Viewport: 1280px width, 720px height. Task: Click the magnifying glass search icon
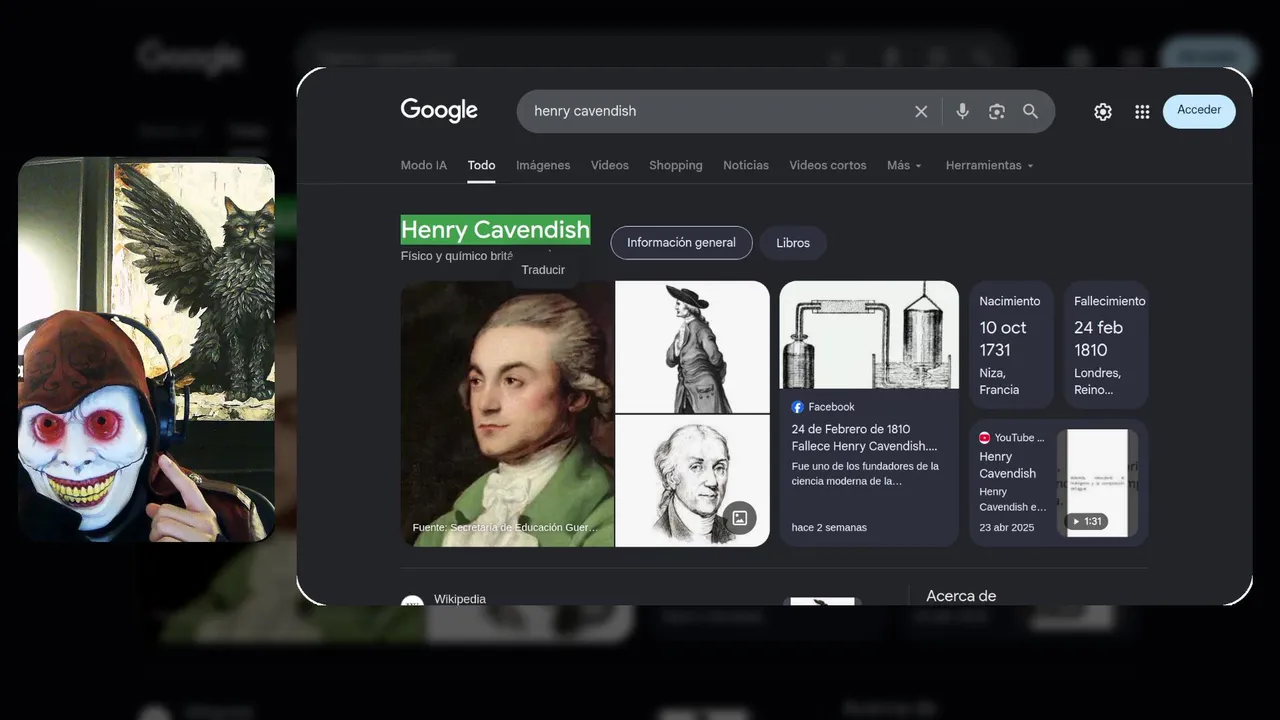pyautogui.click(x=1030, y=111)
